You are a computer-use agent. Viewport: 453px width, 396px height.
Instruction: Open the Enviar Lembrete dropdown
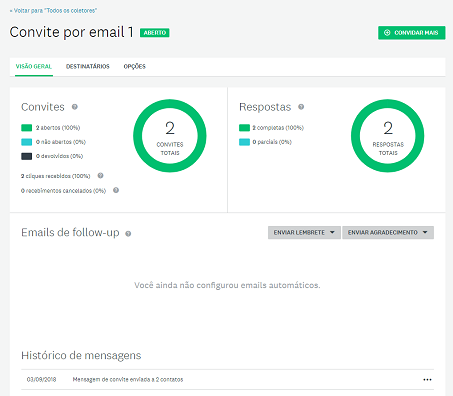(x=304, y=232)
